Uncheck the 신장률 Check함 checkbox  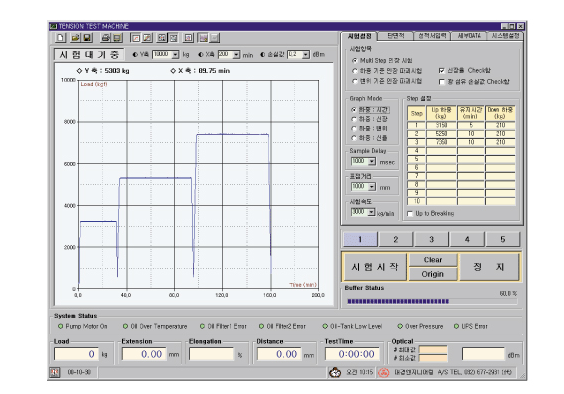pos(442,71)
